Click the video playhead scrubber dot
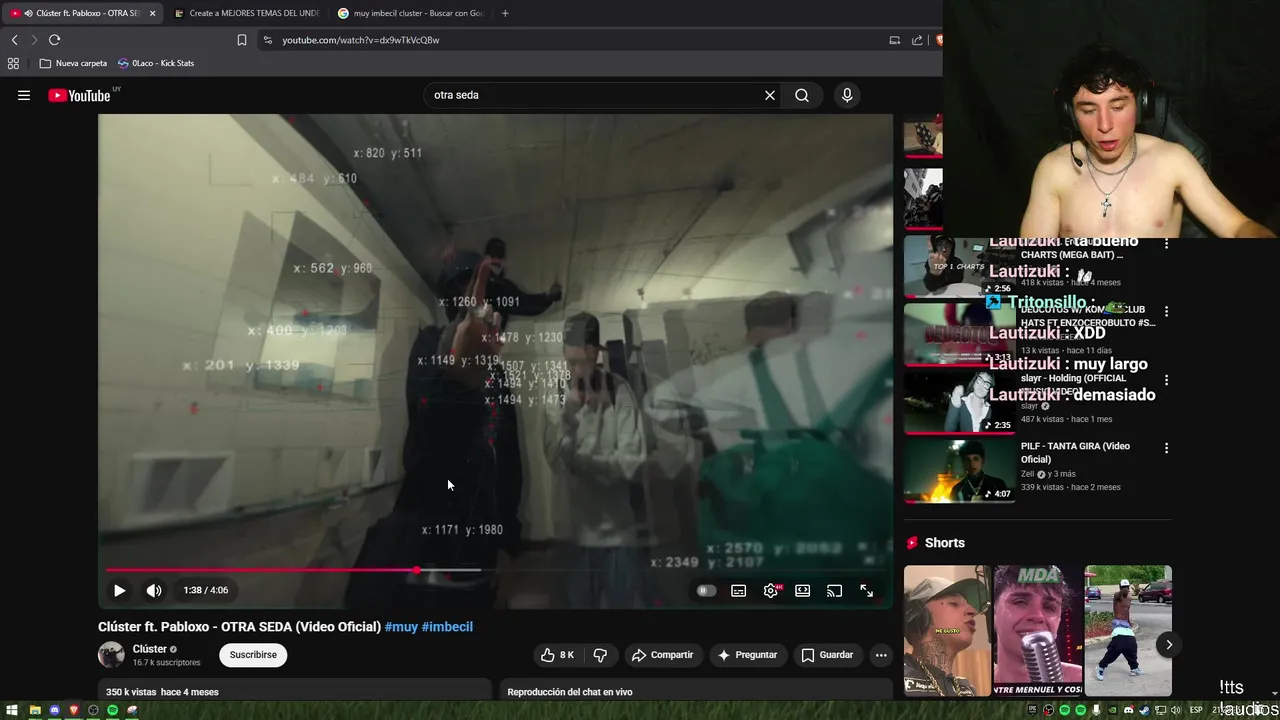1280x720 pixels. pos(416,570)
